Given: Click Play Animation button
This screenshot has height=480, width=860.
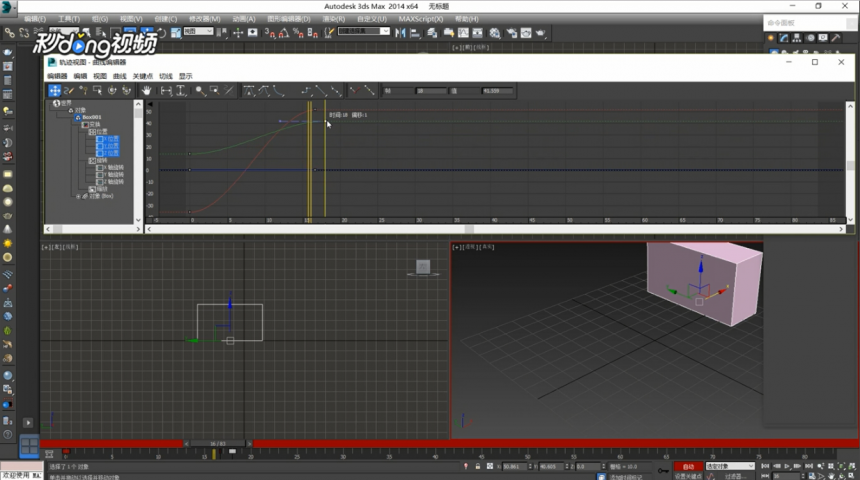Looking at the screenshot, I should coord(787,466).
